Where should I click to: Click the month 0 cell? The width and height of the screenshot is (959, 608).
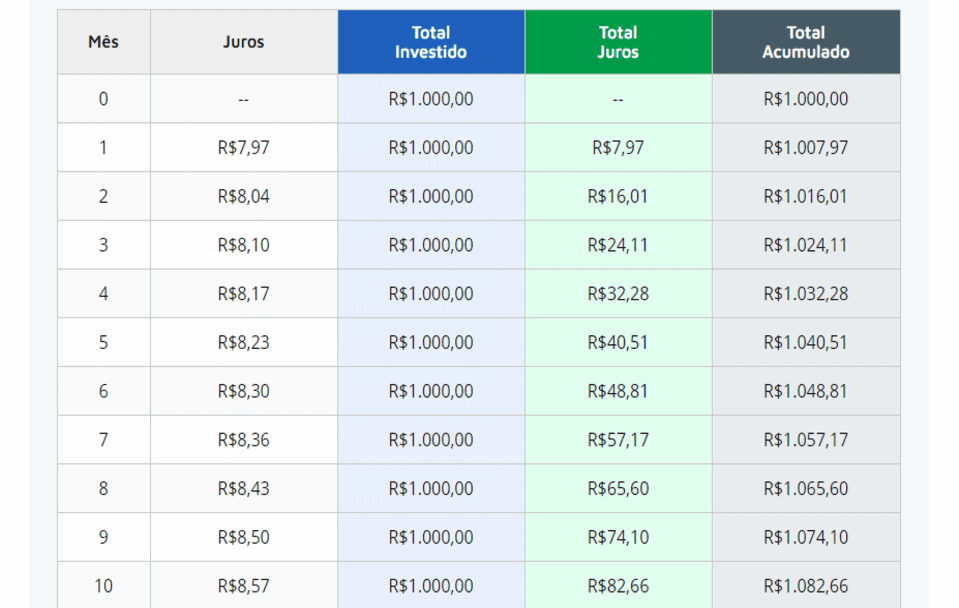[x=103, y=99]
